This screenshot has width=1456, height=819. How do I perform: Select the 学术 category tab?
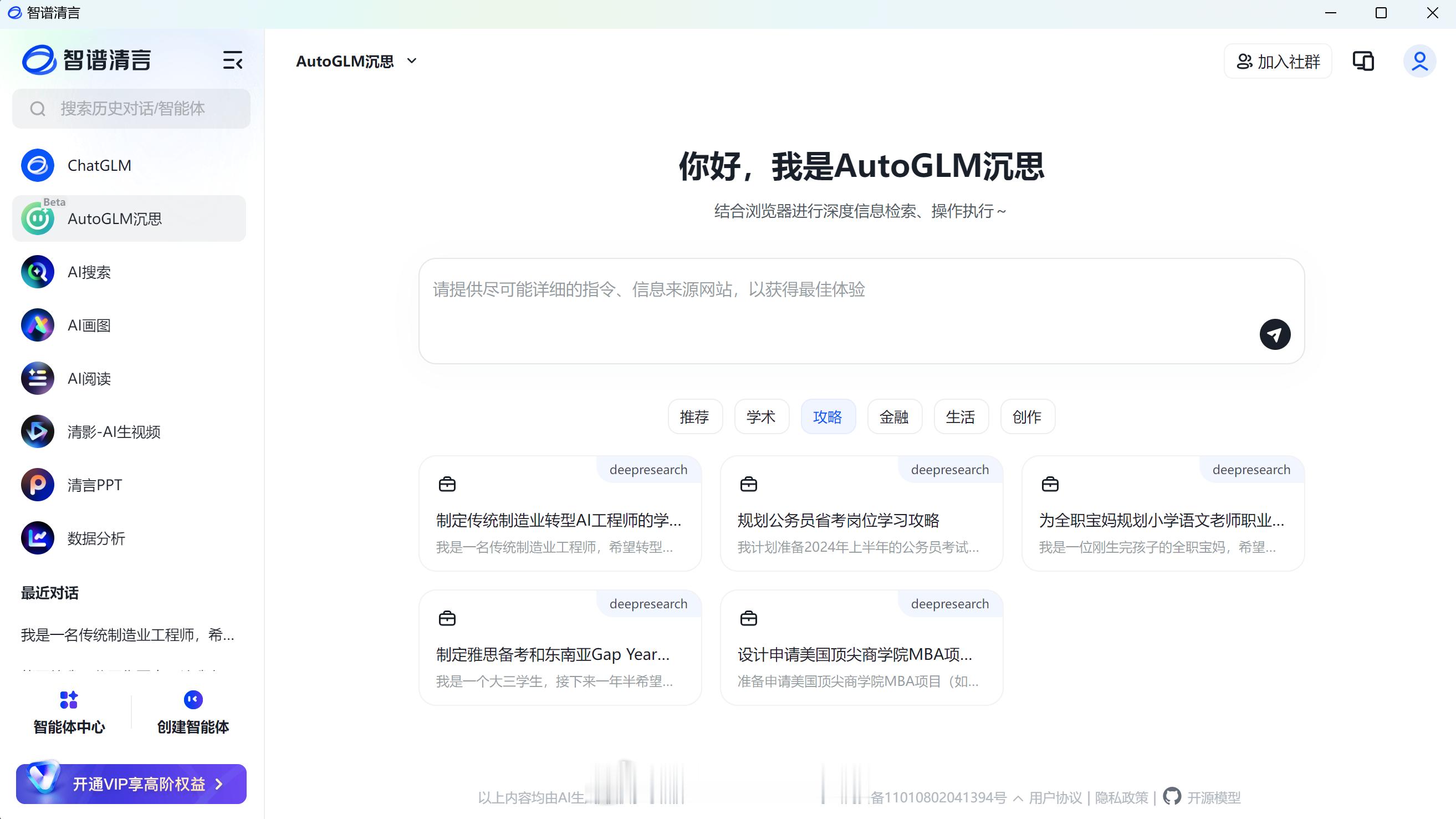pyautogui.click(x=761, y=417)
